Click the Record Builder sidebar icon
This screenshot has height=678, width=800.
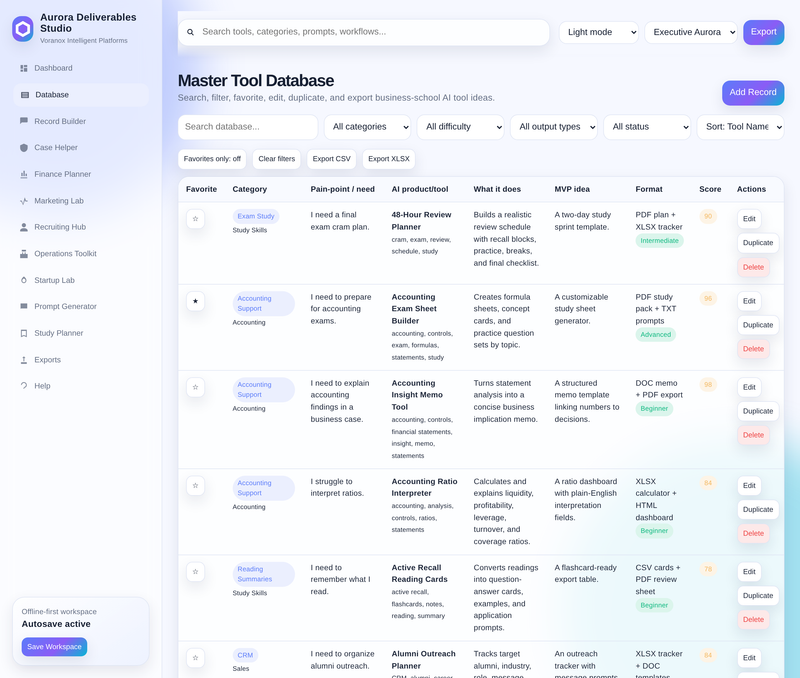click(x=23, y=121)
